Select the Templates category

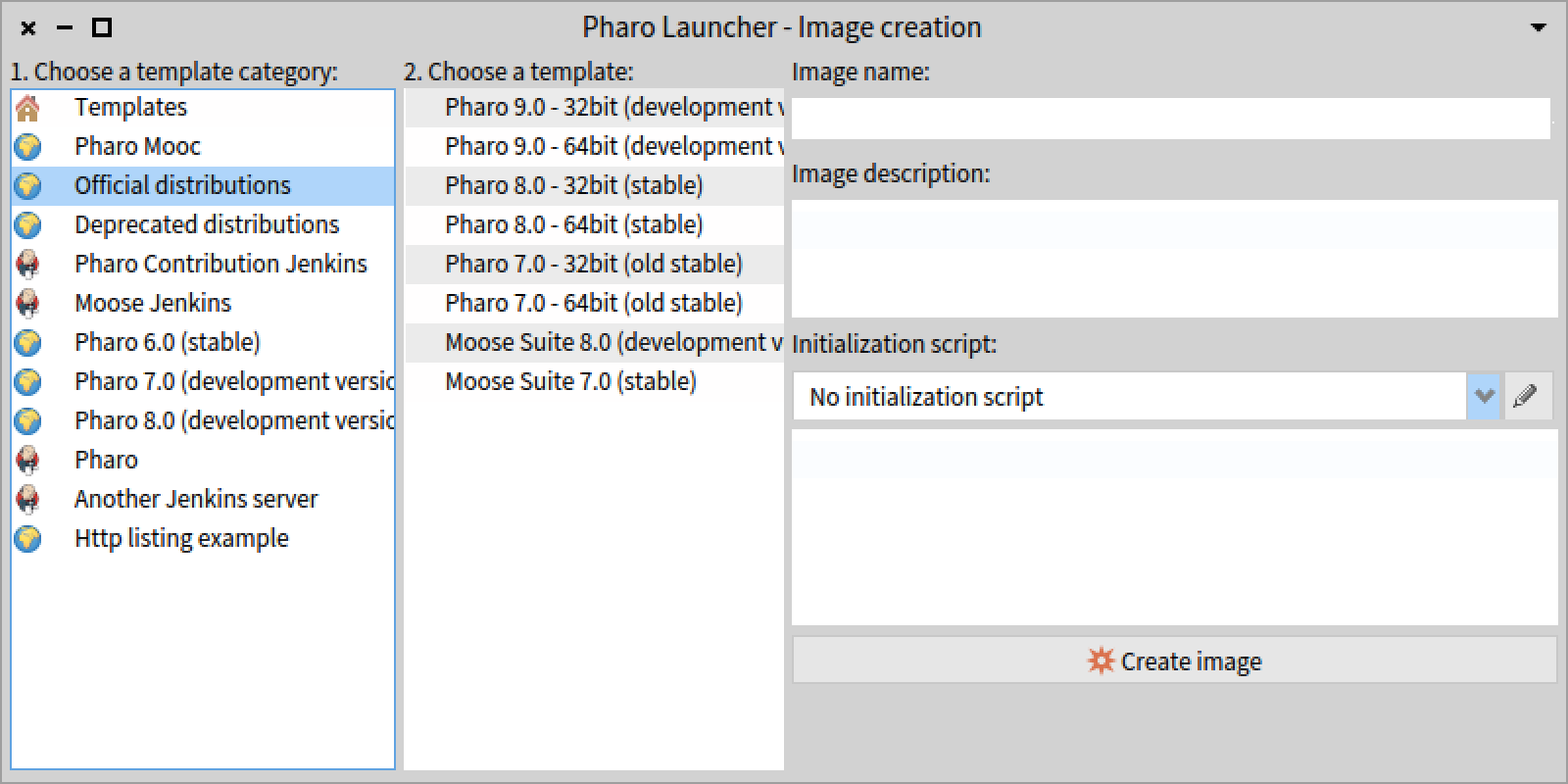point(203,107)
